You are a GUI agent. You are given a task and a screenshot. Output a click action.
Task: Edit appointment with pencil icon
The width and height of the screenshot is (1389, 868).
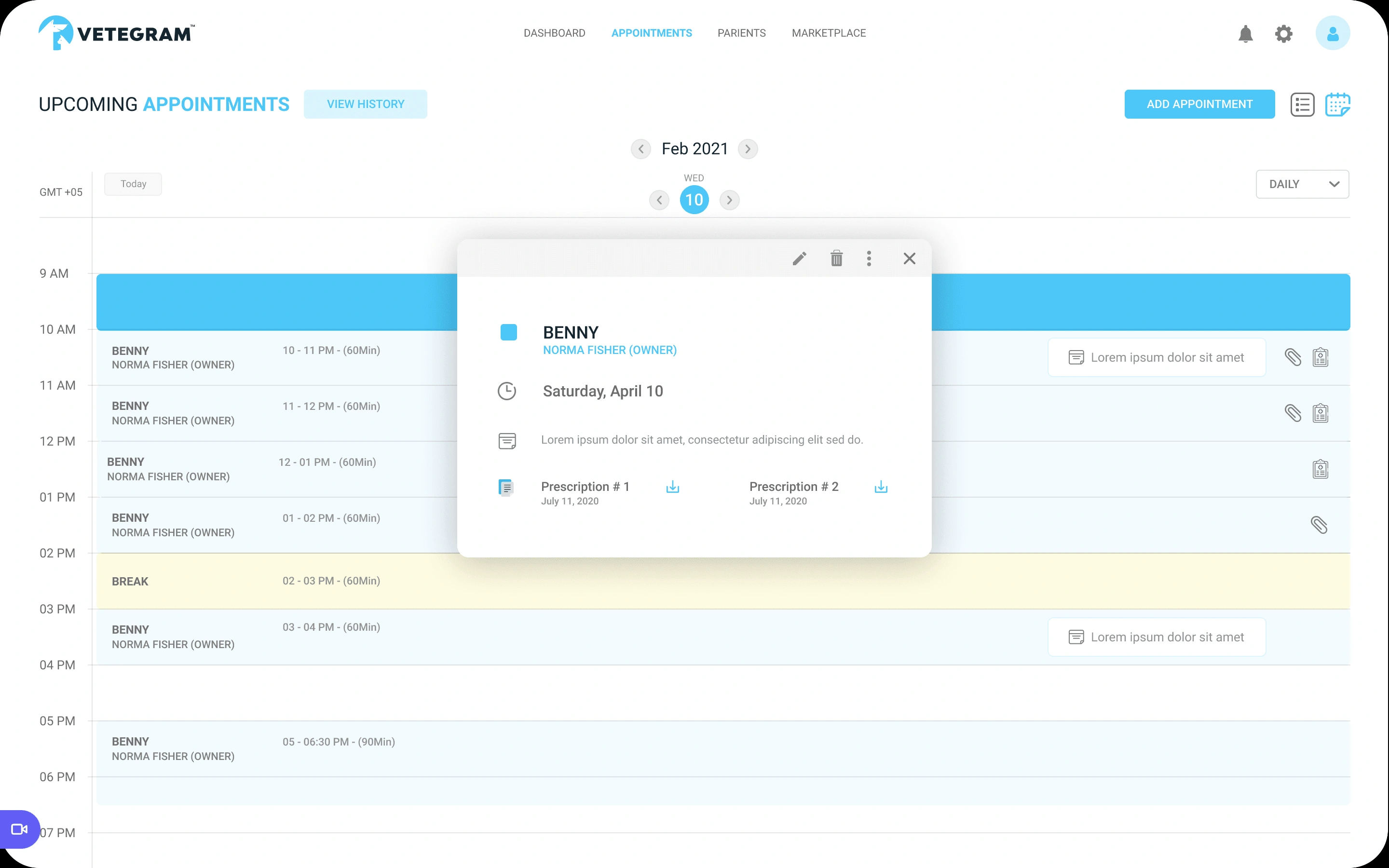[799, 258]
